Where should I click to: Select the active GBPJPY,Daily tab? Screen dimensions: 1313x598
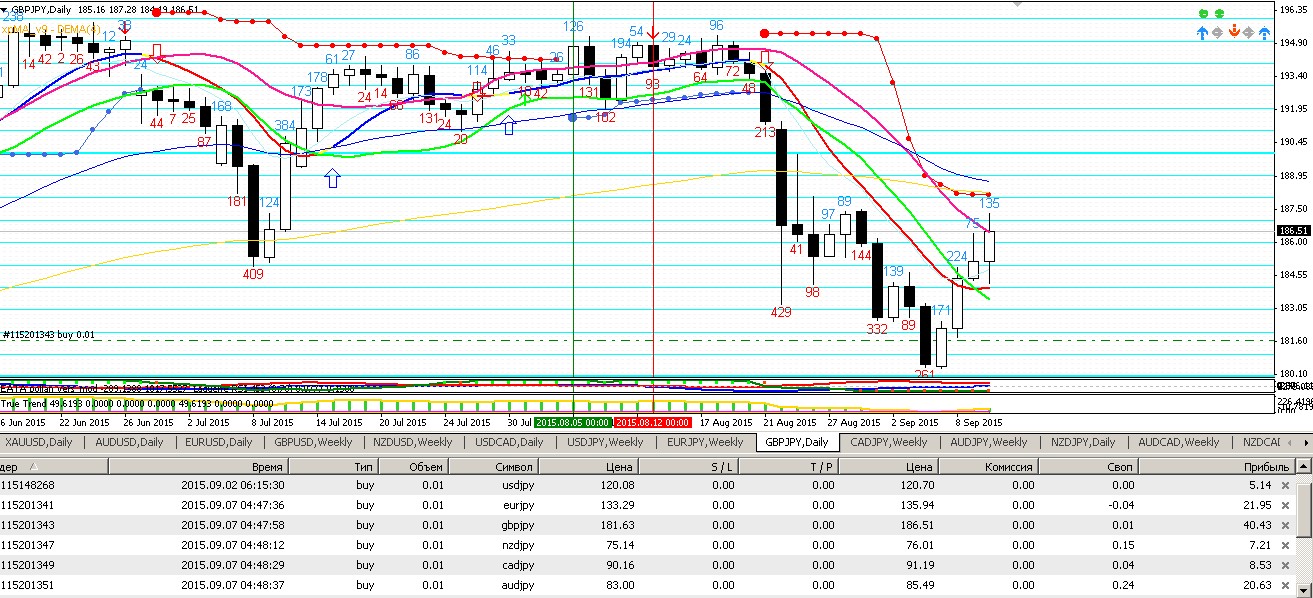[796, 442]
